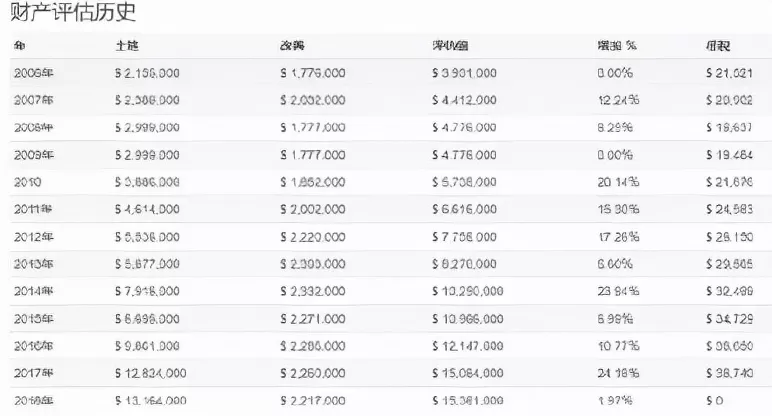Click the $ 12,824,000 land value
Viewport: 772px width, 416px height.
(151, 373)
